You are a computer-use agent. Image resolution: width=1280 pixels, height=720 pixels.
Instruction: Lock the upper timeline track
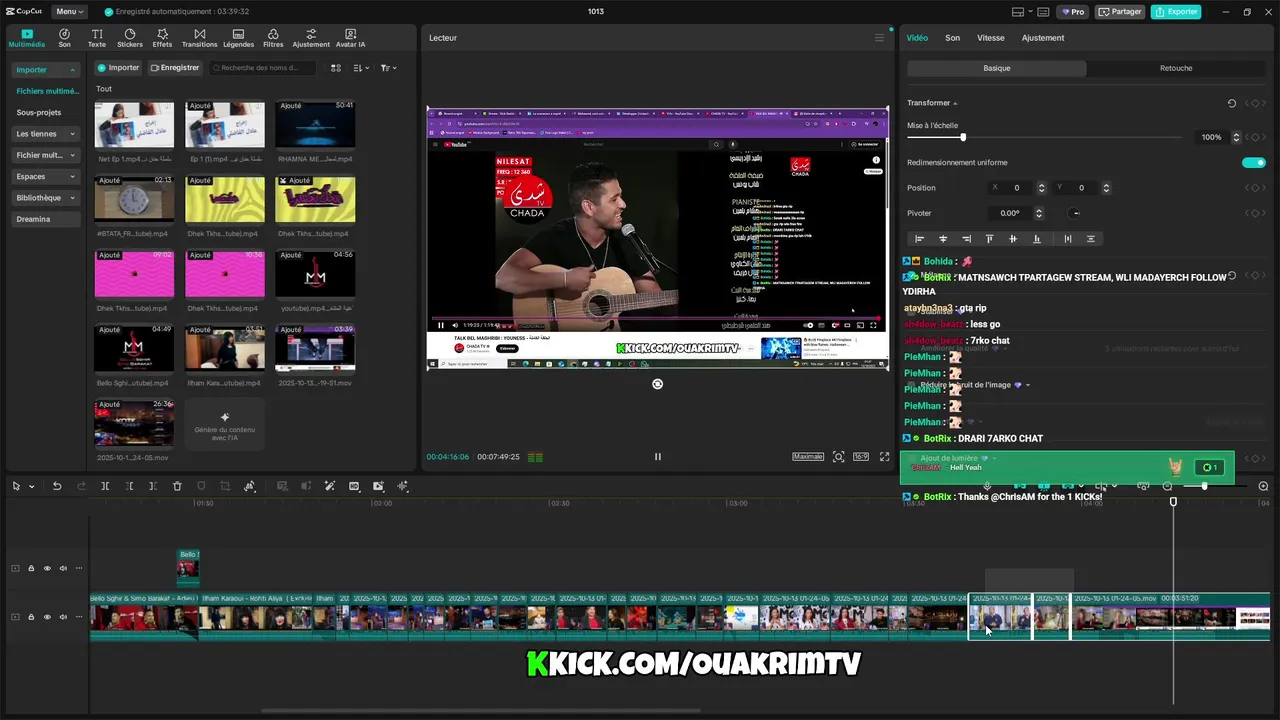click(x=31, y=569)
